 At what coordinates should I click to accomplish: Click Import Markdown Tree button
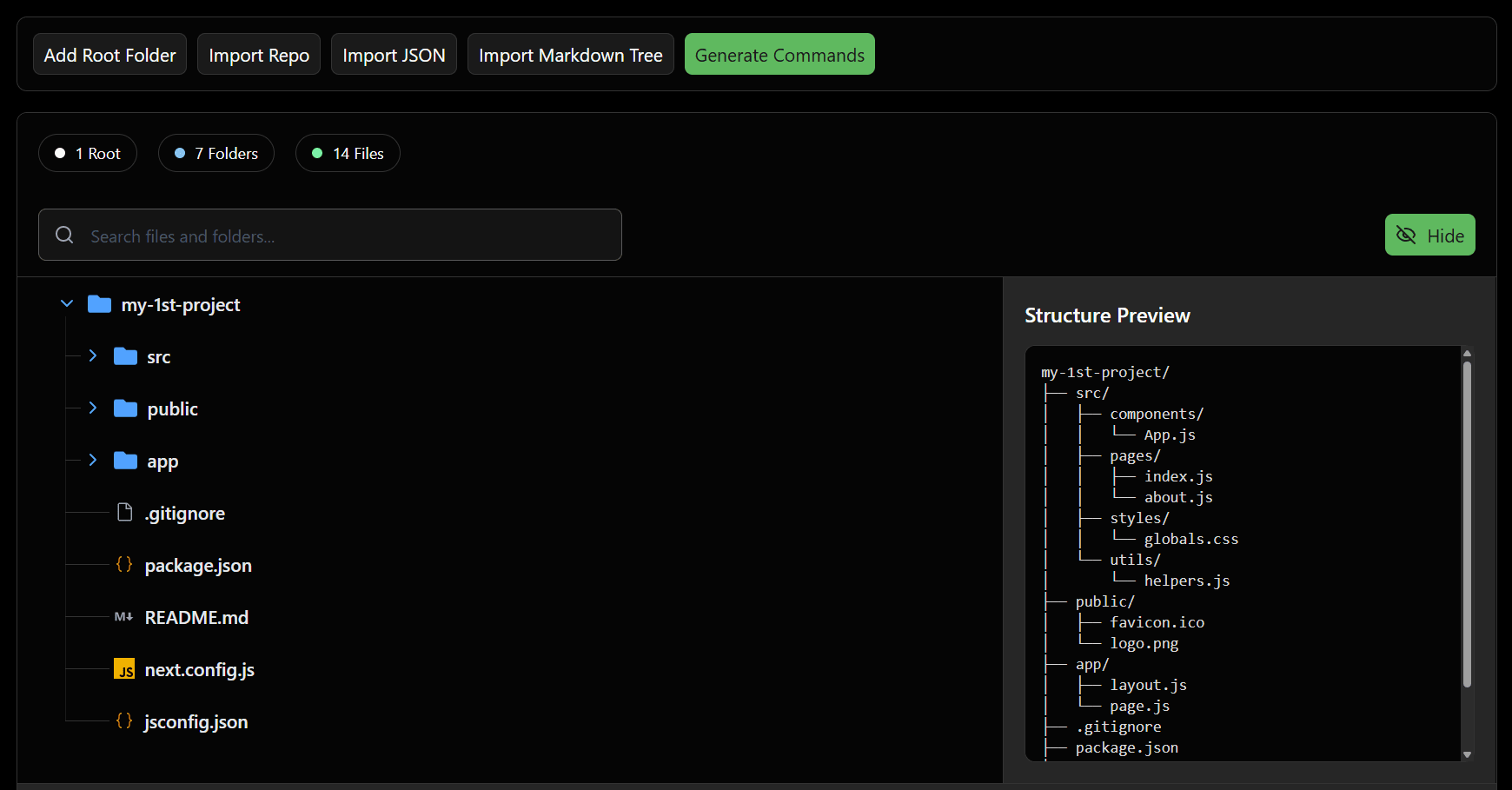click(x=570, y=55)
